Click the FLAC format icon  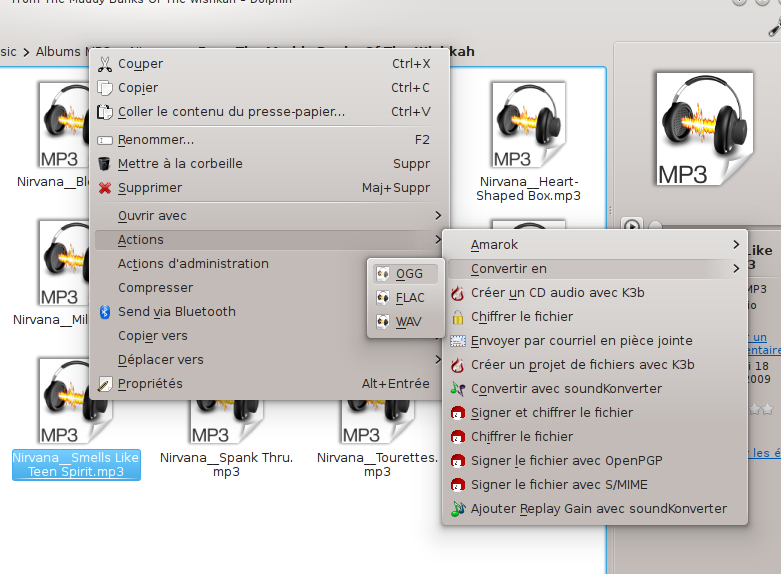coord(383,297)
